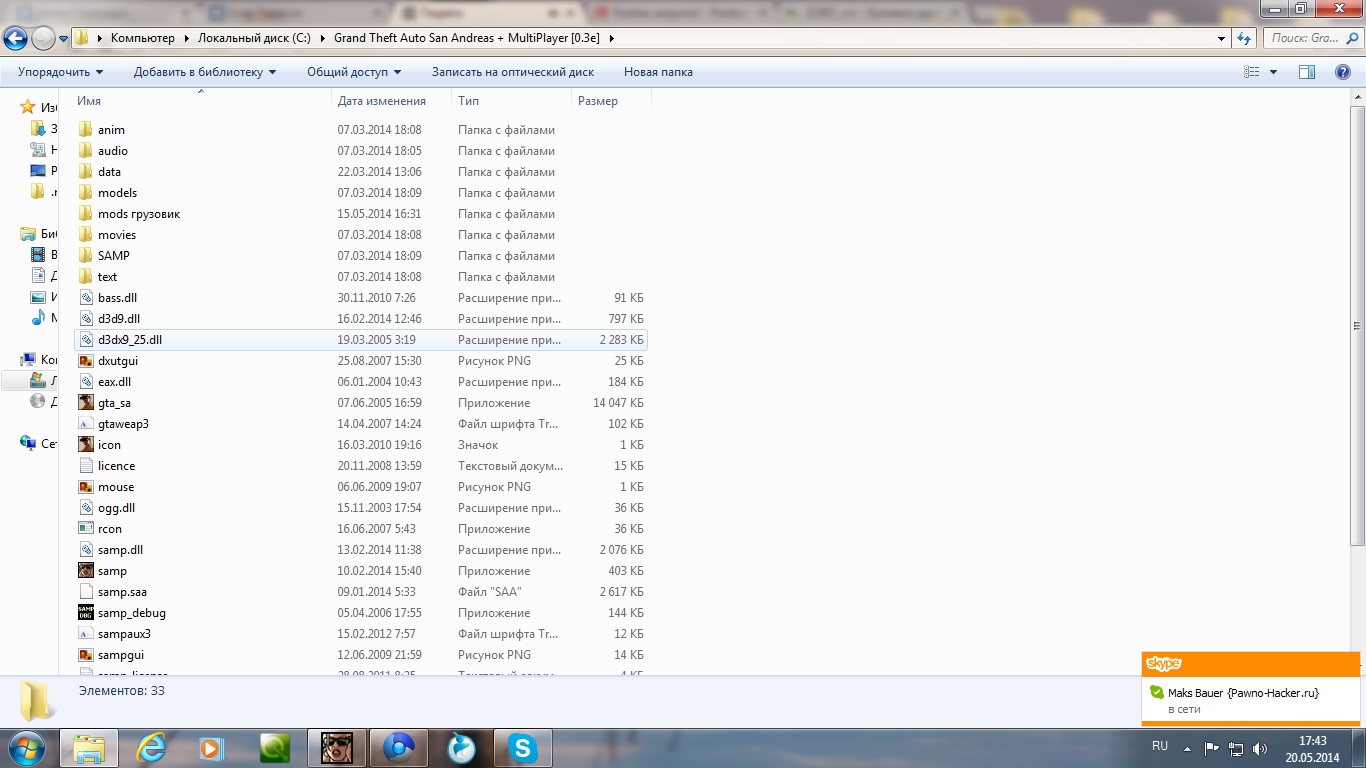1366x768 pixels.
Task: Select the mods грузовик folder name
Action: 139,214
